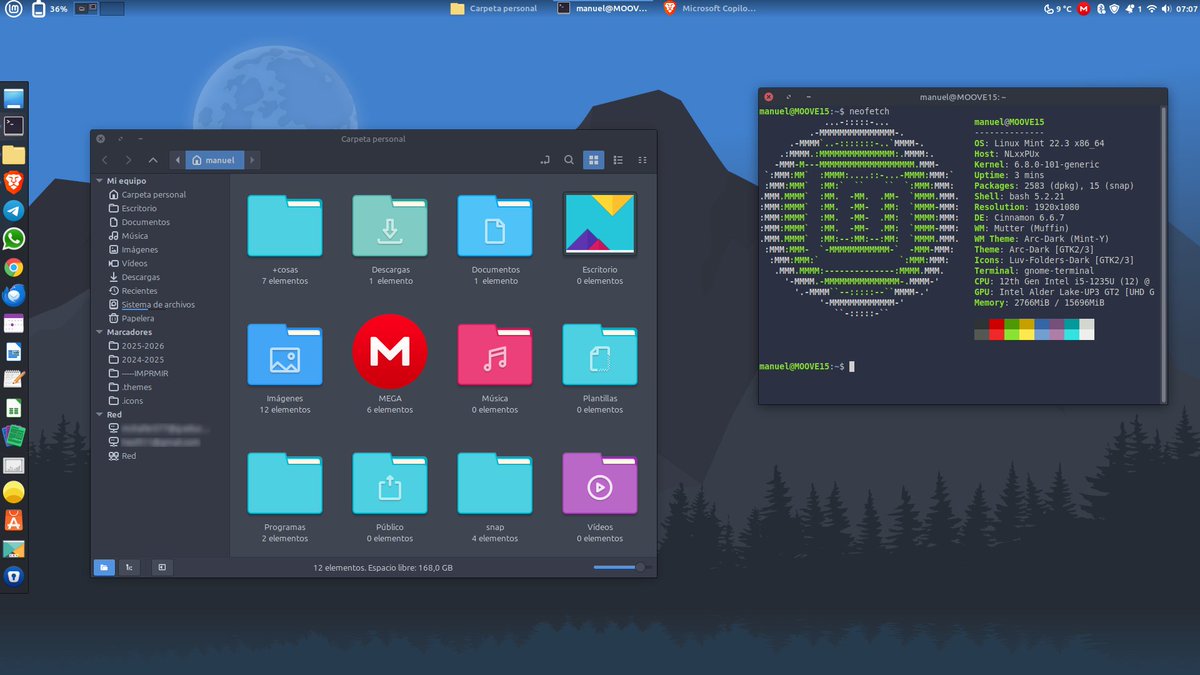This screenshot has height=675, width=1200.
Task: Switch Nemo to list view
Action: click(618, 159)
